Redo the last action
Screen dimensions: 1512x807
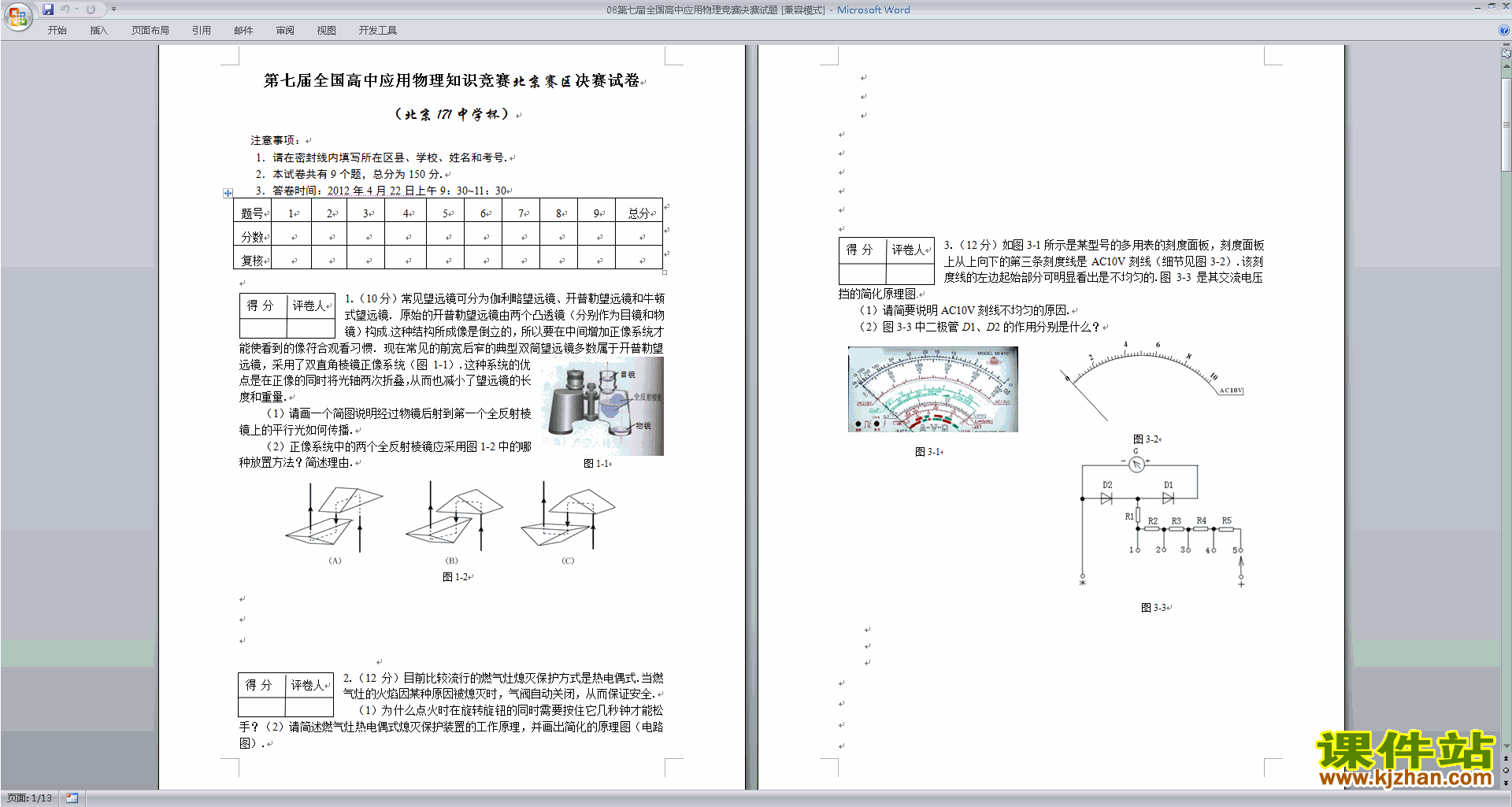tap(91, 9)
